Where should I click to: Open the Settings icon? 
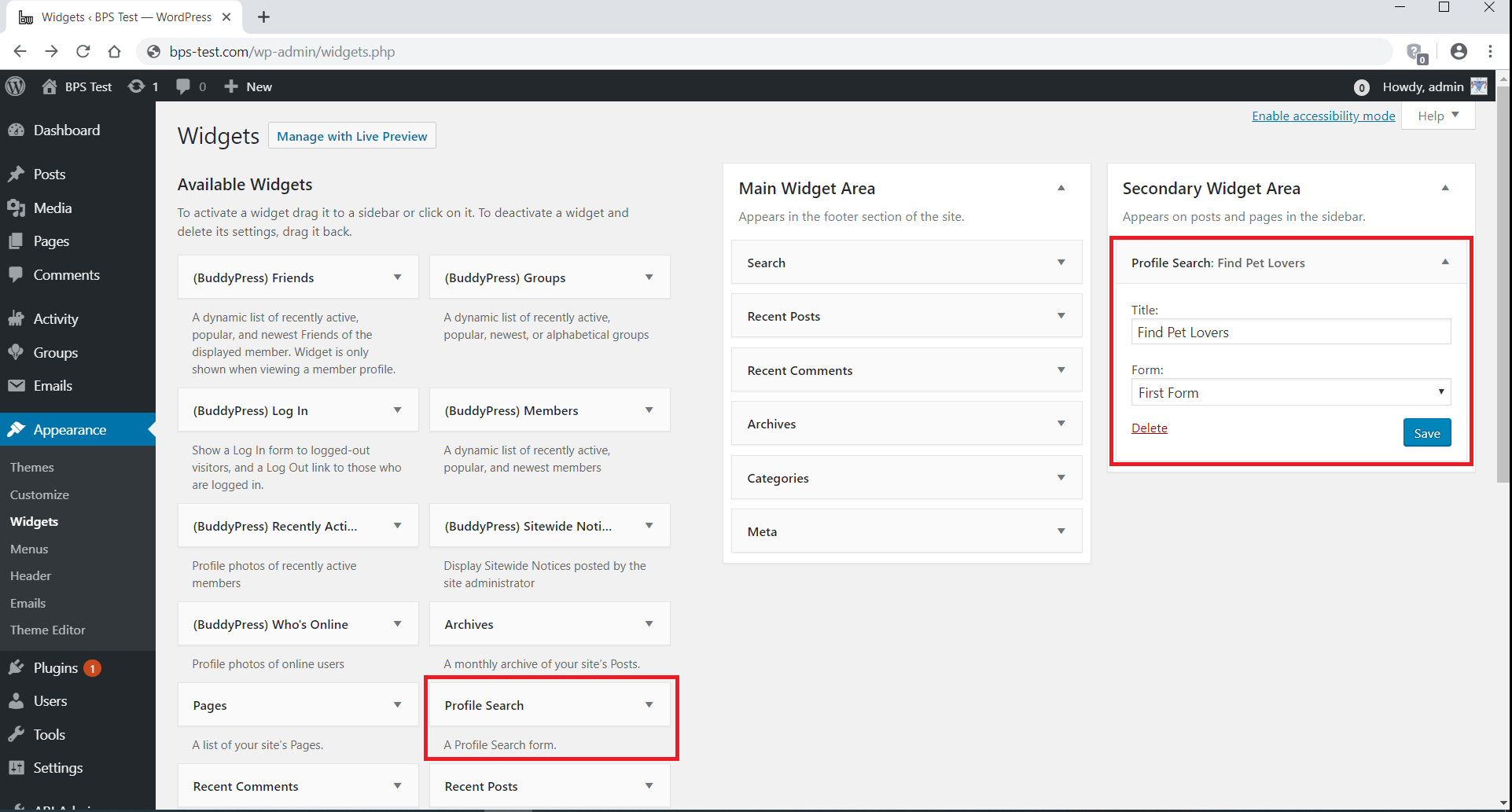click(17, 767)
